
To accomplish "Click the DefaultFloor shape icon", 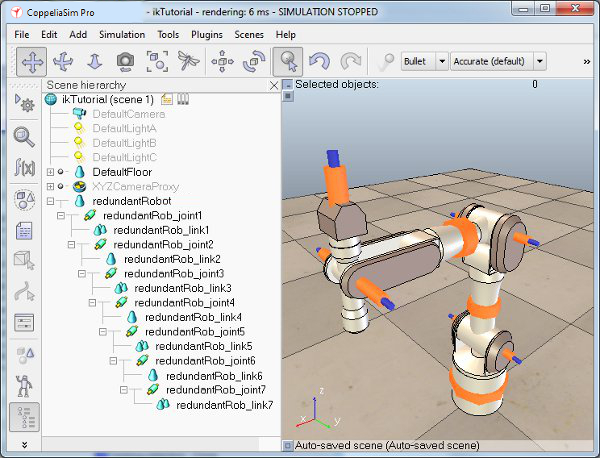I will tap(79, 172).
